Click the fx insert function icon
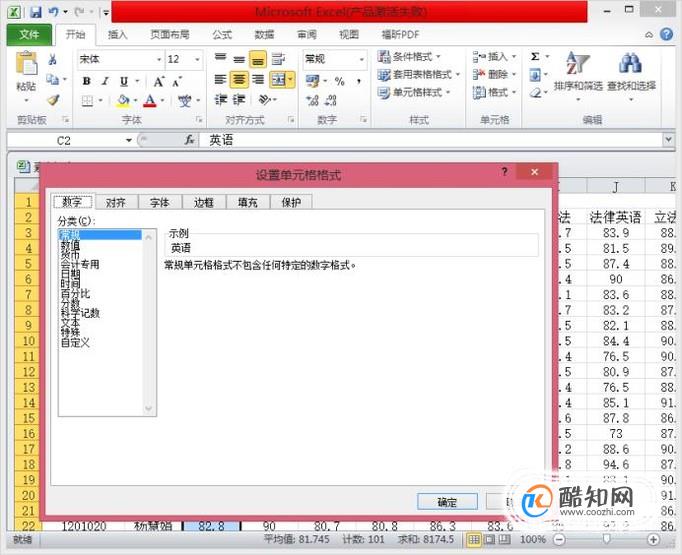Viewport: 682px width, 555px height. click(189, 140)
